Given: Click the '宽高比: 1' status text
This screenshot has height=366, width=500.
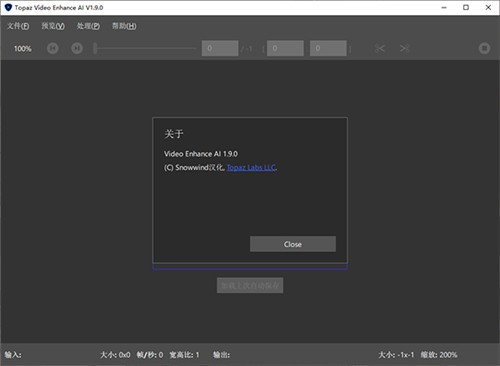Looking at the screenshot, I should click(184, 355).
